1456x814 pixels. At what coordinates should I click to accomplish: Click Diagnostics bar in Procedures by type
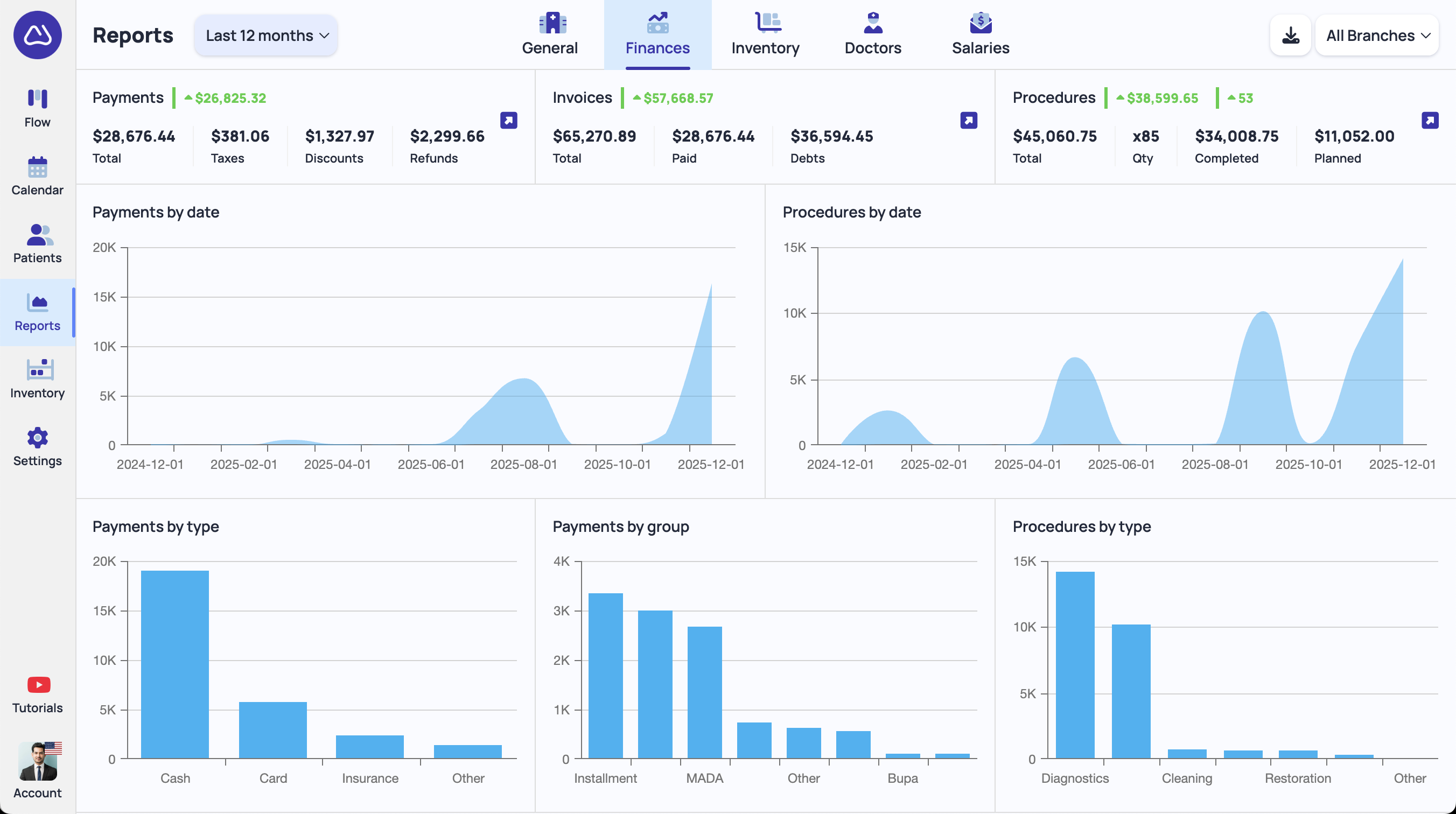(x=1074, y=664)
